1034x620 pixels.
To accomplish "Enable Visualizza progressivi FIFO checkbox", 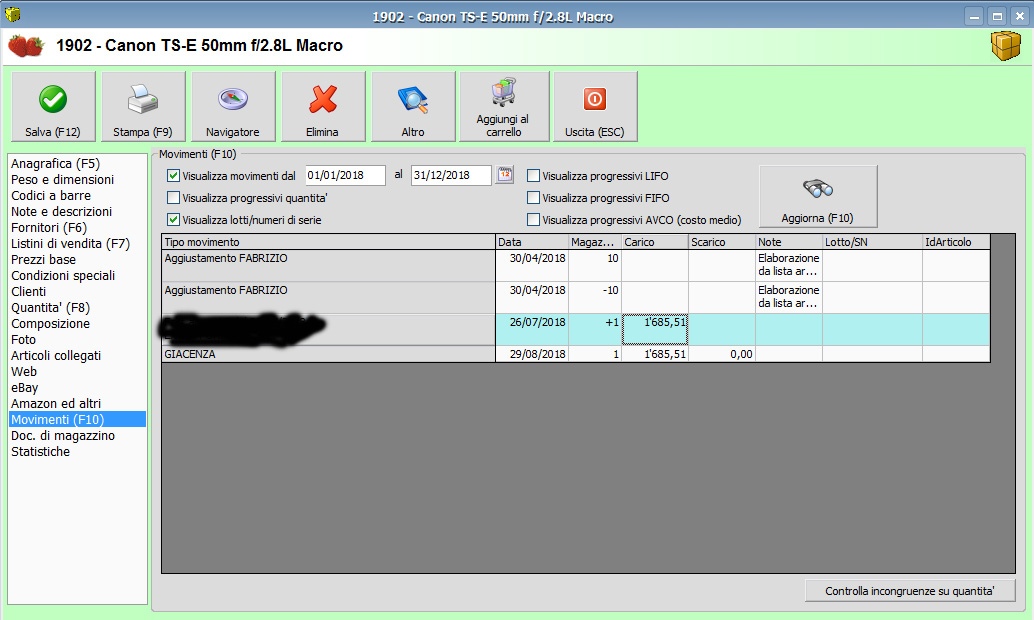I will click(533, 198).
